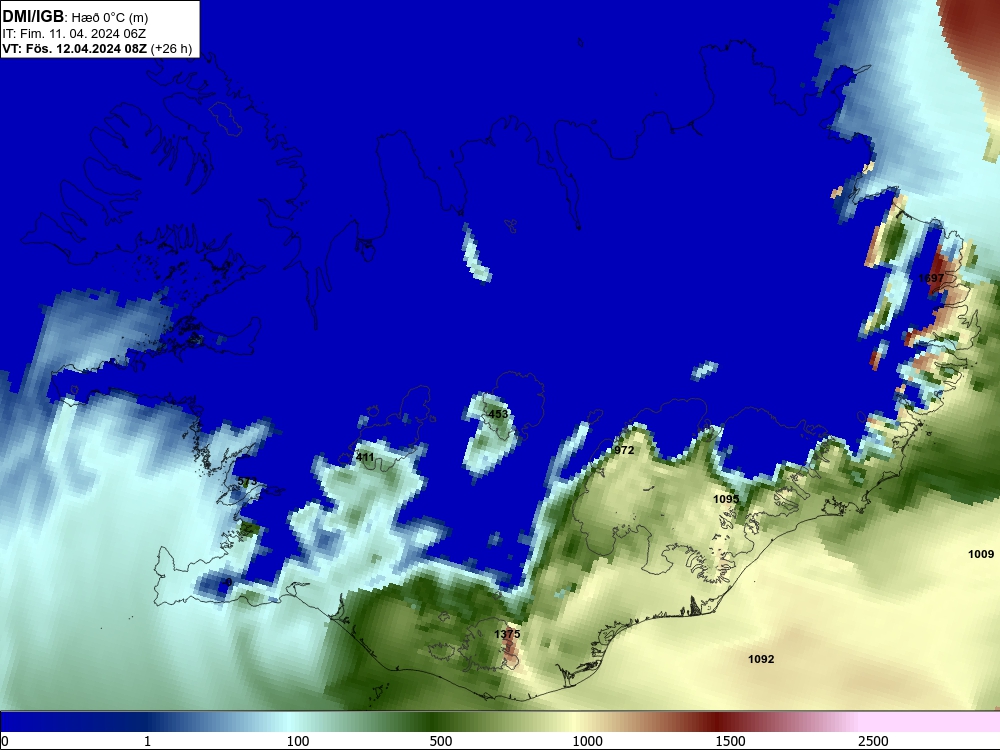This screenshot has height=750, width=1000.
Task: Click the 1009 height value on the map
Action: tap(981, 554)
